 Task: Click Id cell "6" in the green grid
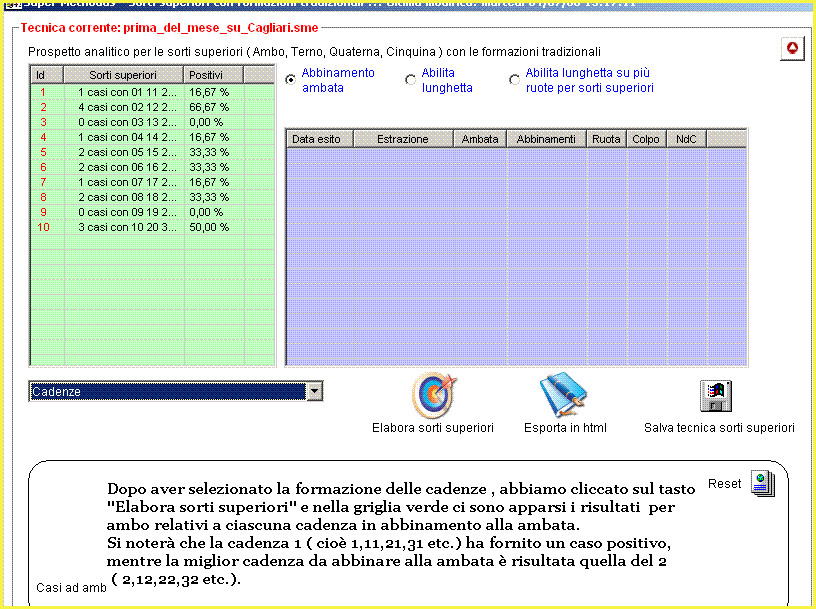tap(43, 168)
